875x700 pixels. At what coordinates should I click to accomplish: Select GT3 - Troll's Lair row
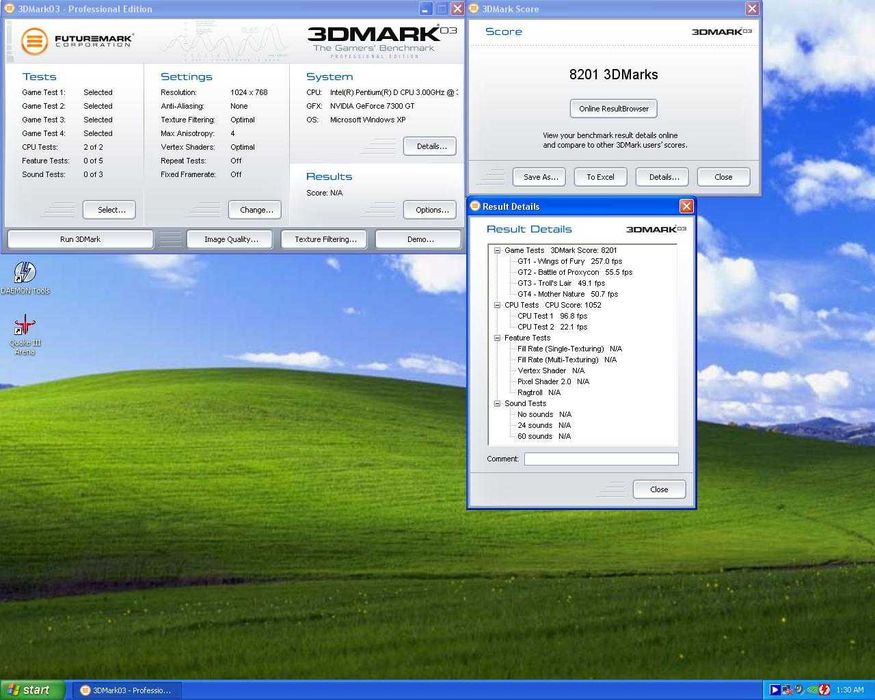tap(561, 283)
